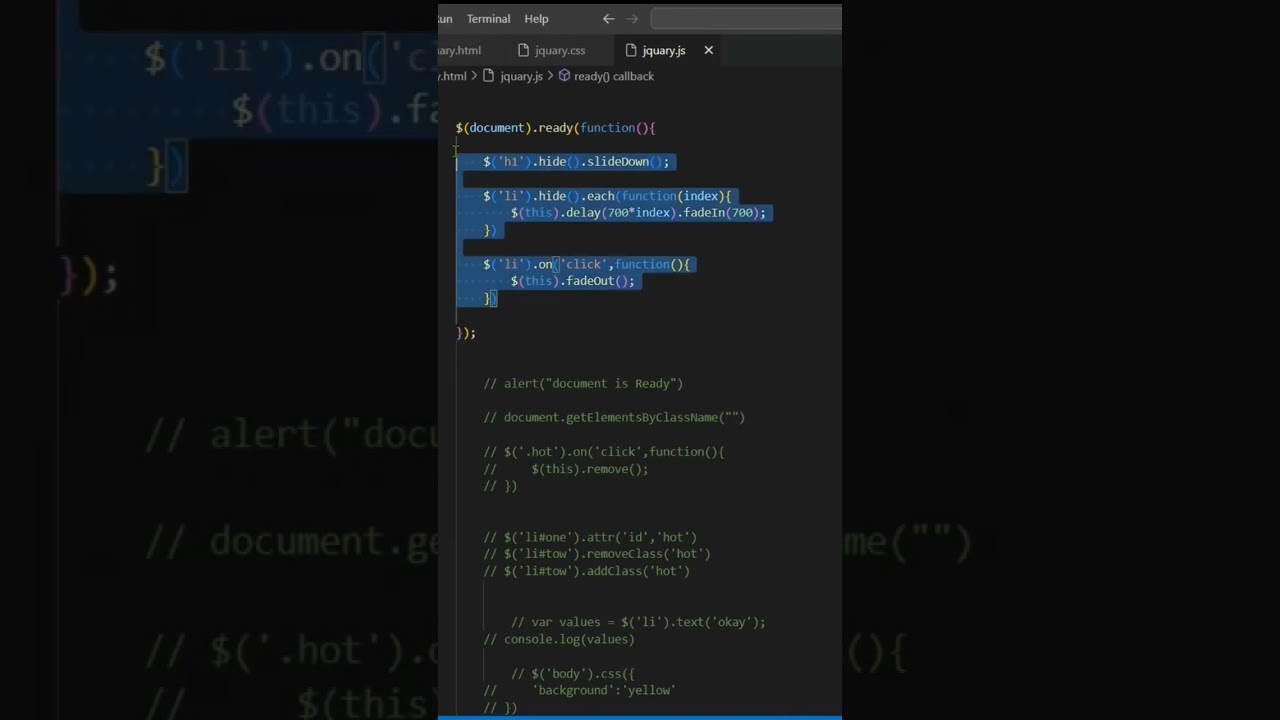Screen dimensions: 1280x720
Task: Click the $('h1').hide().slideDown(); line
Action: pos(576,162)
